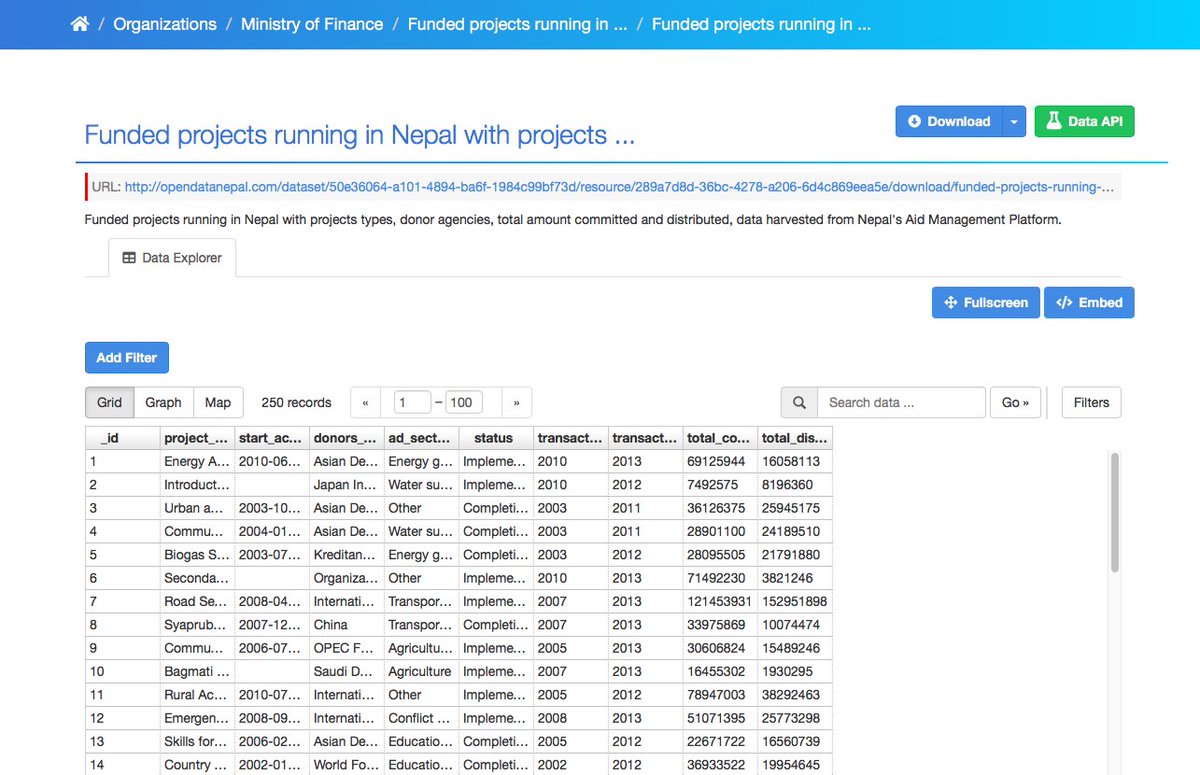Image resolution: width=1200 pixels, height=775 pixels.
Task: Select the value 121453931 cell
Action: (720, 601)
